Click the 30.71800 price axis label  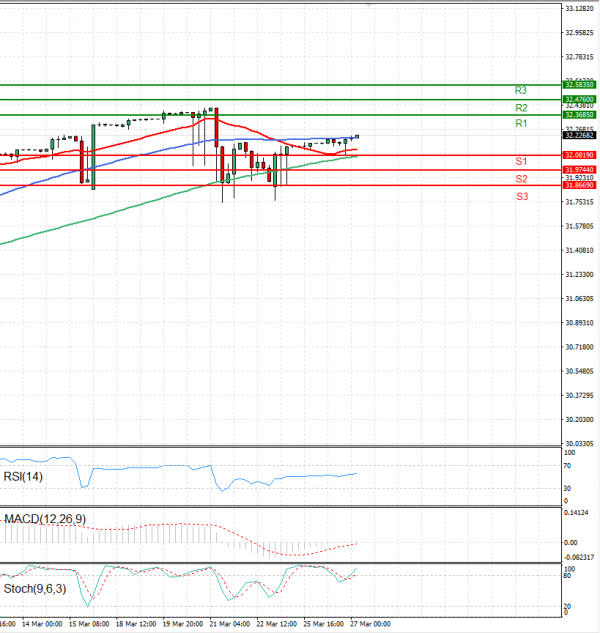click(x=579, y=347)
